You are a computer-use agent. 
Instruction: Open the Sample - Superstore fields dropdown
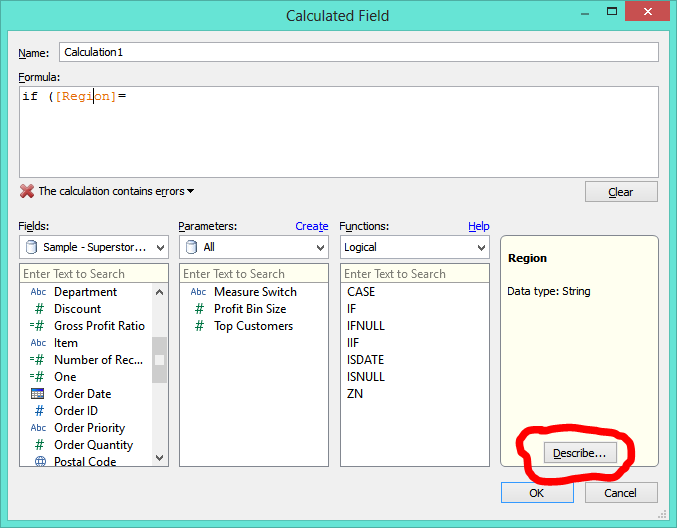93,246
